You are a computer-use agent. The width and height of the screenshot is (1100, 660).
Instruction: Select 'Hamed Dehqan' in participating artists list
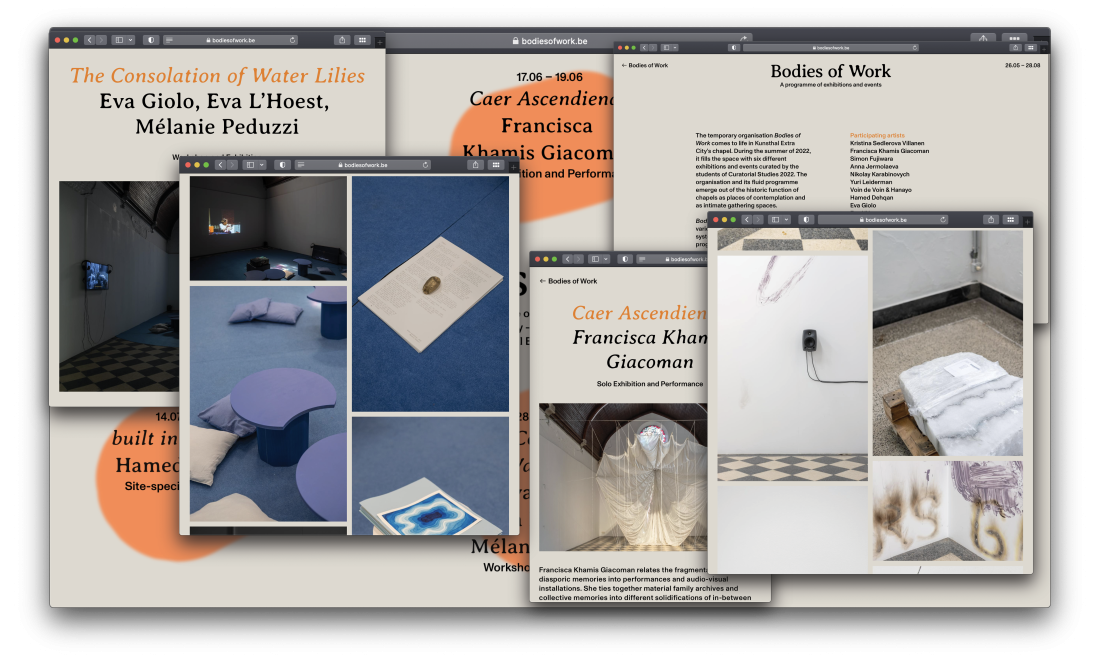tap(872, 197)
